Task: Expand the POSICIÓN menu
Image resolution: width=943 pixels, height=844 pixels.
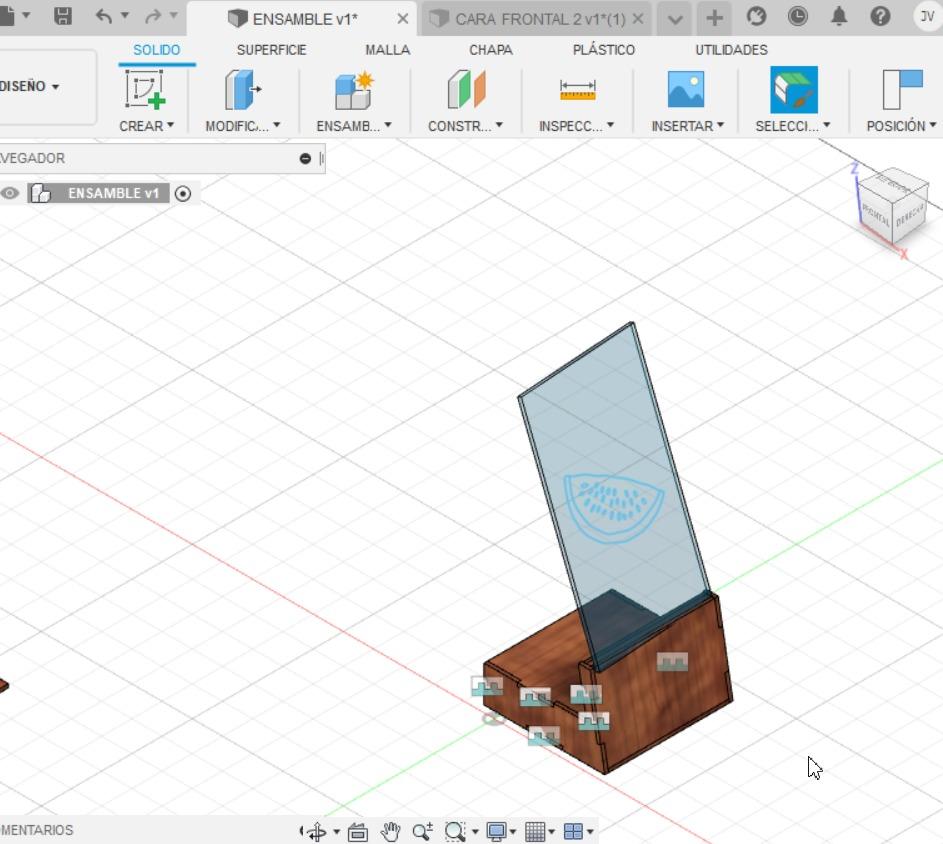Action: tap(901, 126)
